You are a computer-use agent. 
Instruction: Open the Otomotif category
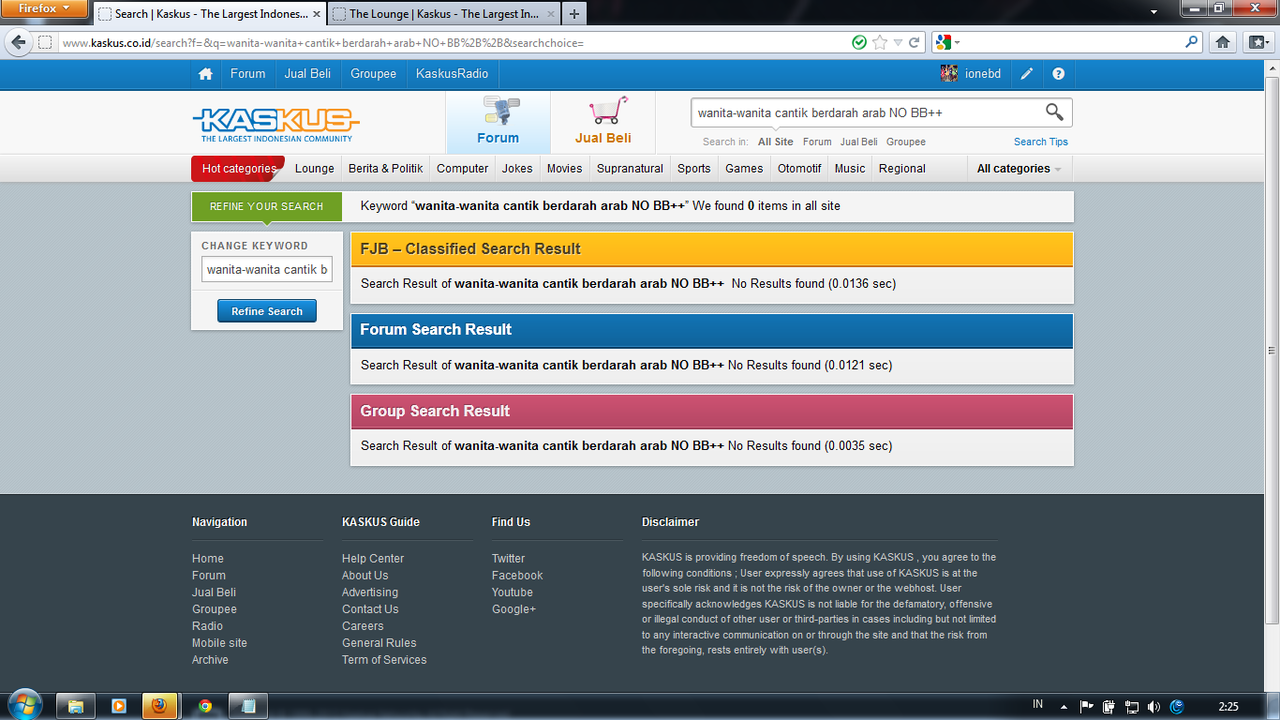800,169
